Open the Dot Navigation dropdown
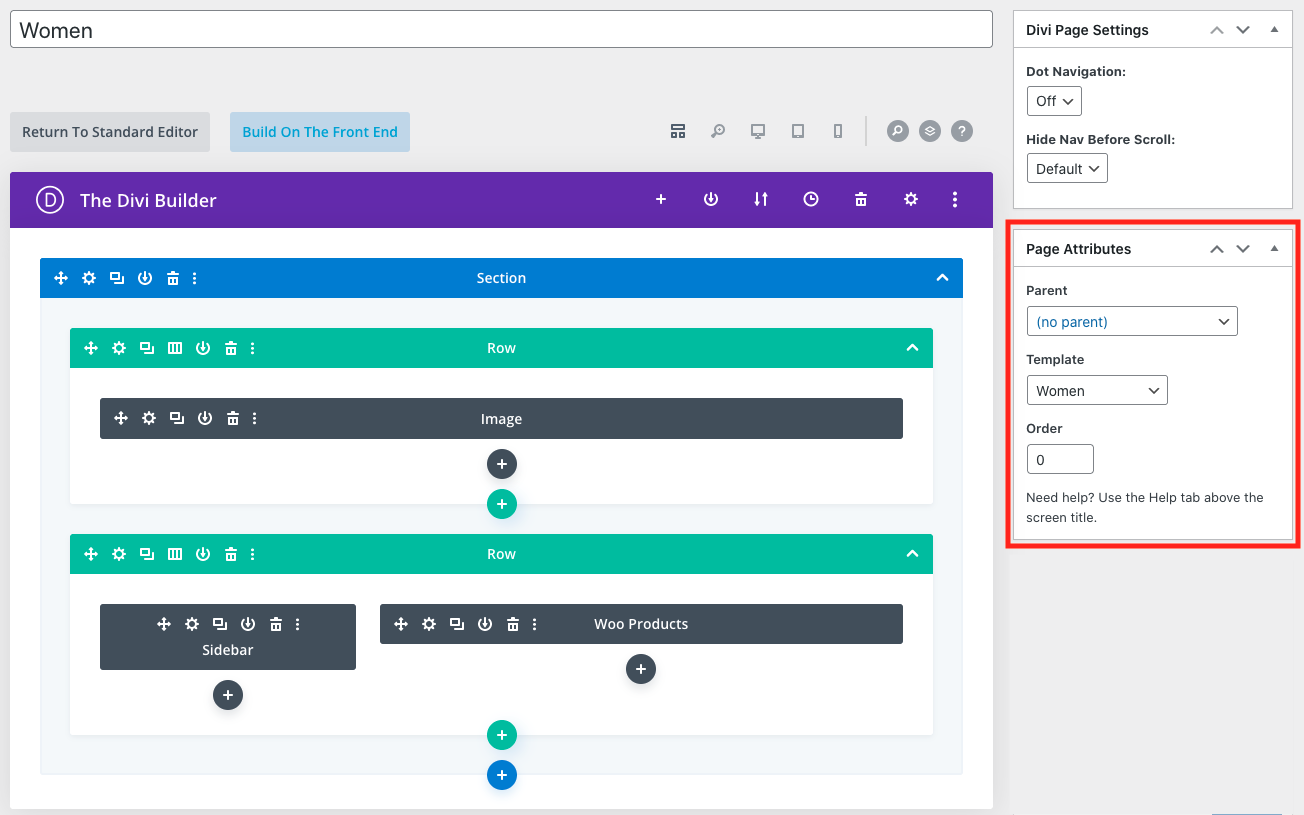Image resolution: width=1304 pixels, height=815 pixels. [x=1054, y=101]
